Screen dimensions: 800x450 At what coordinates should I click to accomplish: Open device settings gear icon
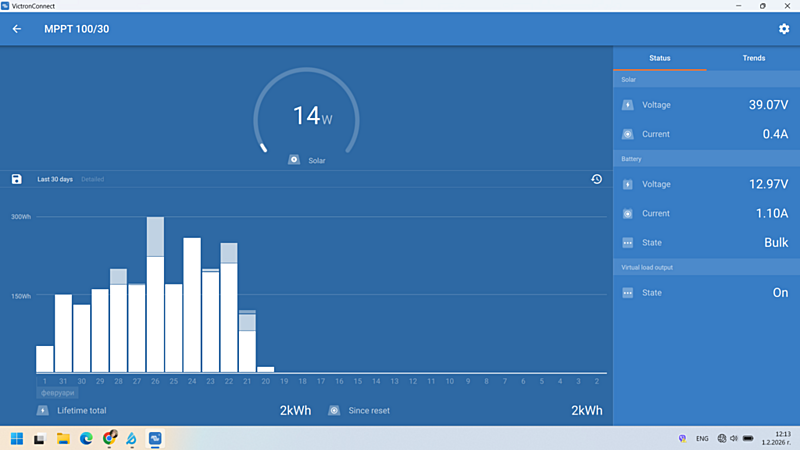click(784, 29)
